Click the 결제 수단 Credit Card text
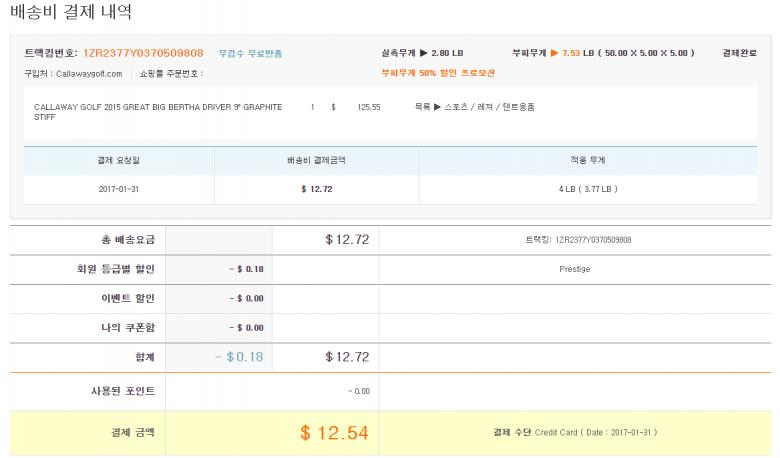The width and height of the screenshot is (780, 458). coord(575,433)
